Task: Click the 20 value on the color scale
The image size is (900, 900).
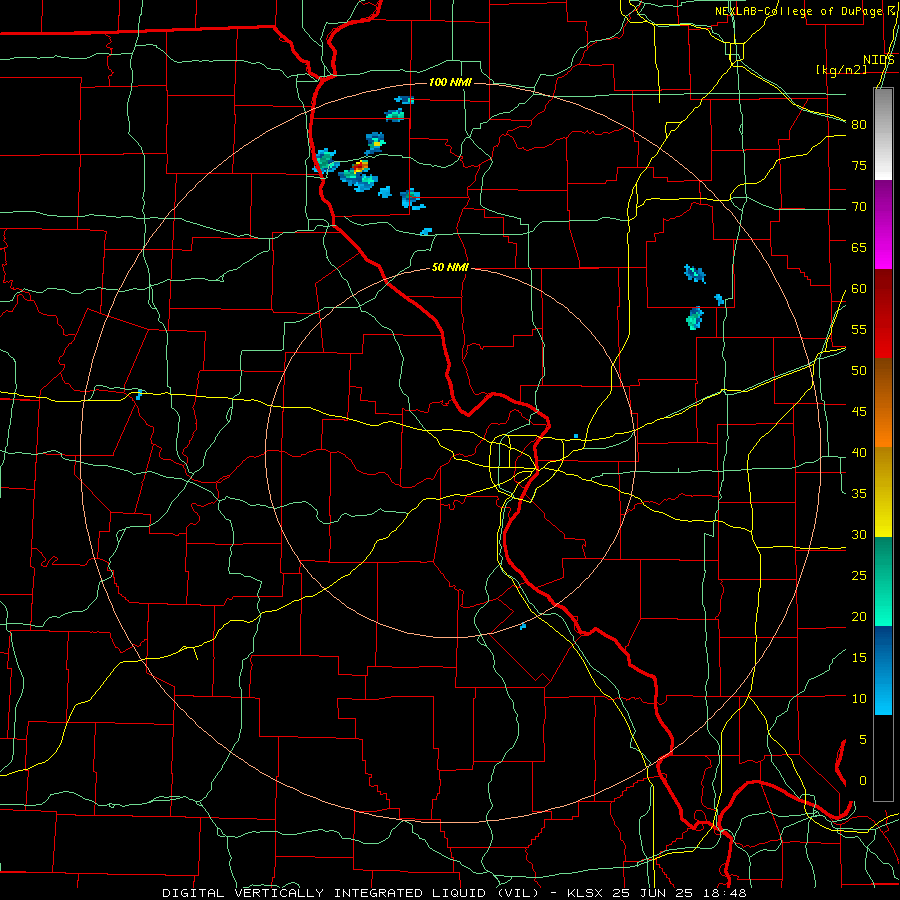Action: pos(859,616)
